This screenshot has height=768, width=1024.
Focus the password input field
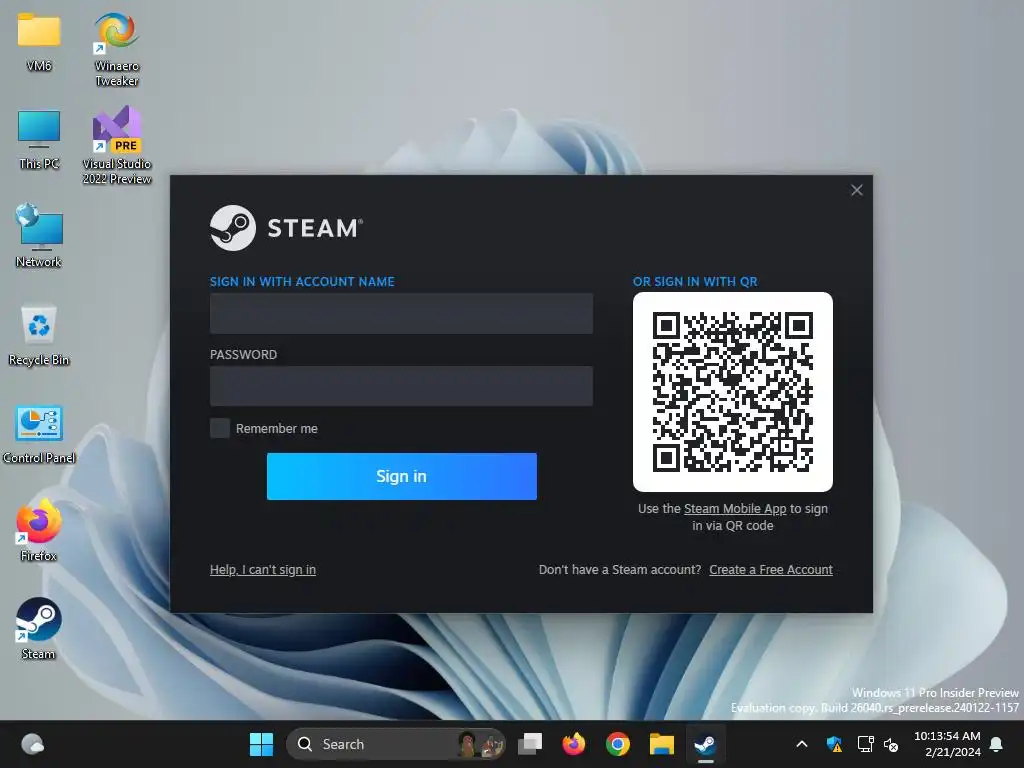[x=401, y=386]
